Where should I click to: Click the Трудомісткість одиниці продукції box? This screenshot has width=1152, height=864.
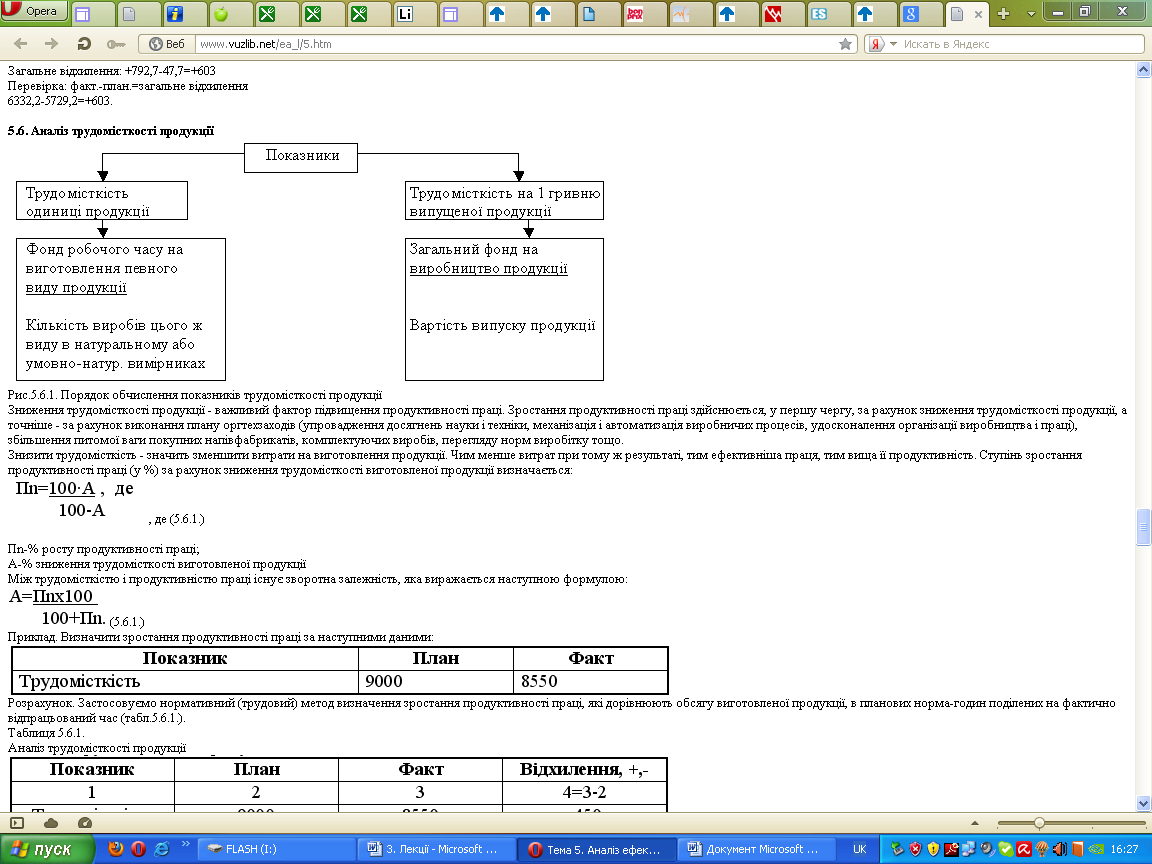click(102, 201)
